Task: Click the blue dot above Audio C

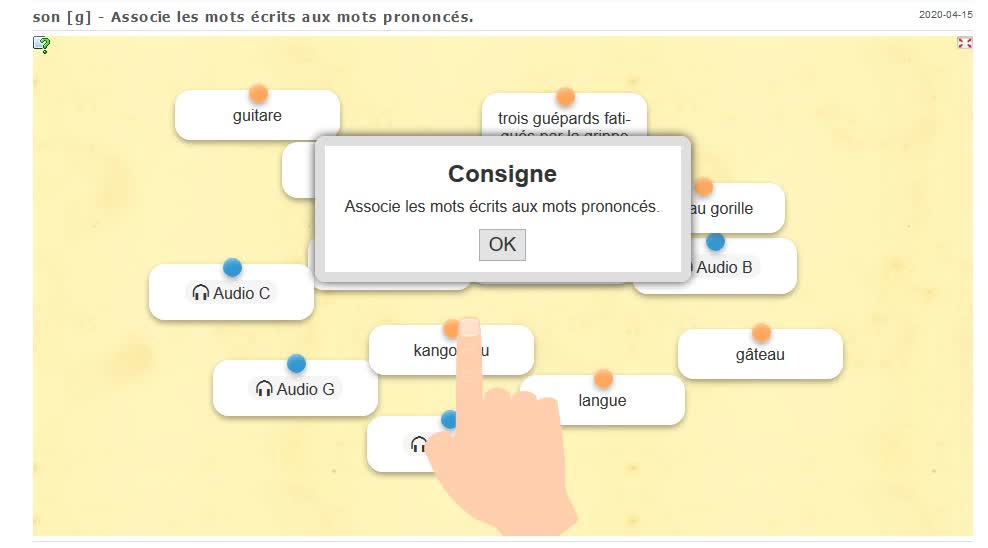Action: pyautogui.click(x=232, y=267)
